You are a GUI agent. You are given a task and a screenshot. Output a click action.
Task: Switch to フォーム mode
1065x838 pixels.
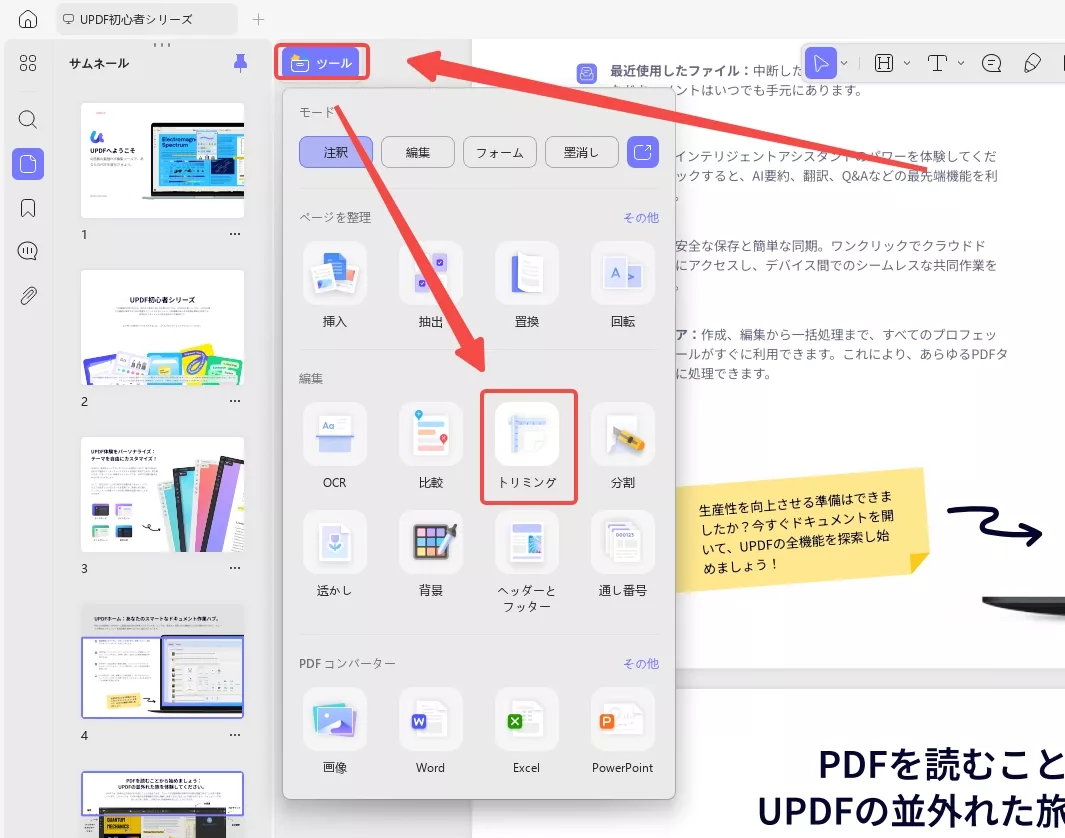click(x=500, y=152)
